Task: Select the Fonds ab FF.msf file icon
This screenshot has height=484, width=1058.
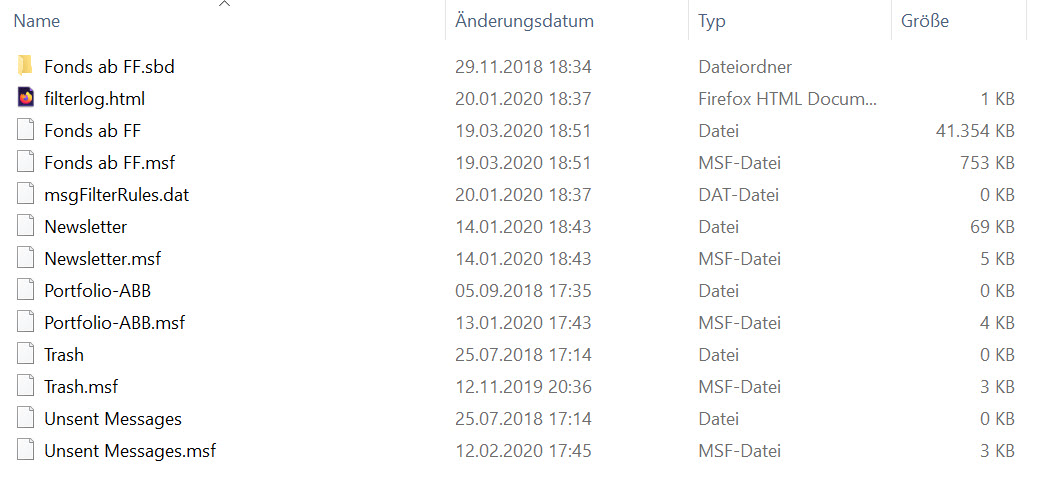Action: pyautogui.click(x=25, y=163)
